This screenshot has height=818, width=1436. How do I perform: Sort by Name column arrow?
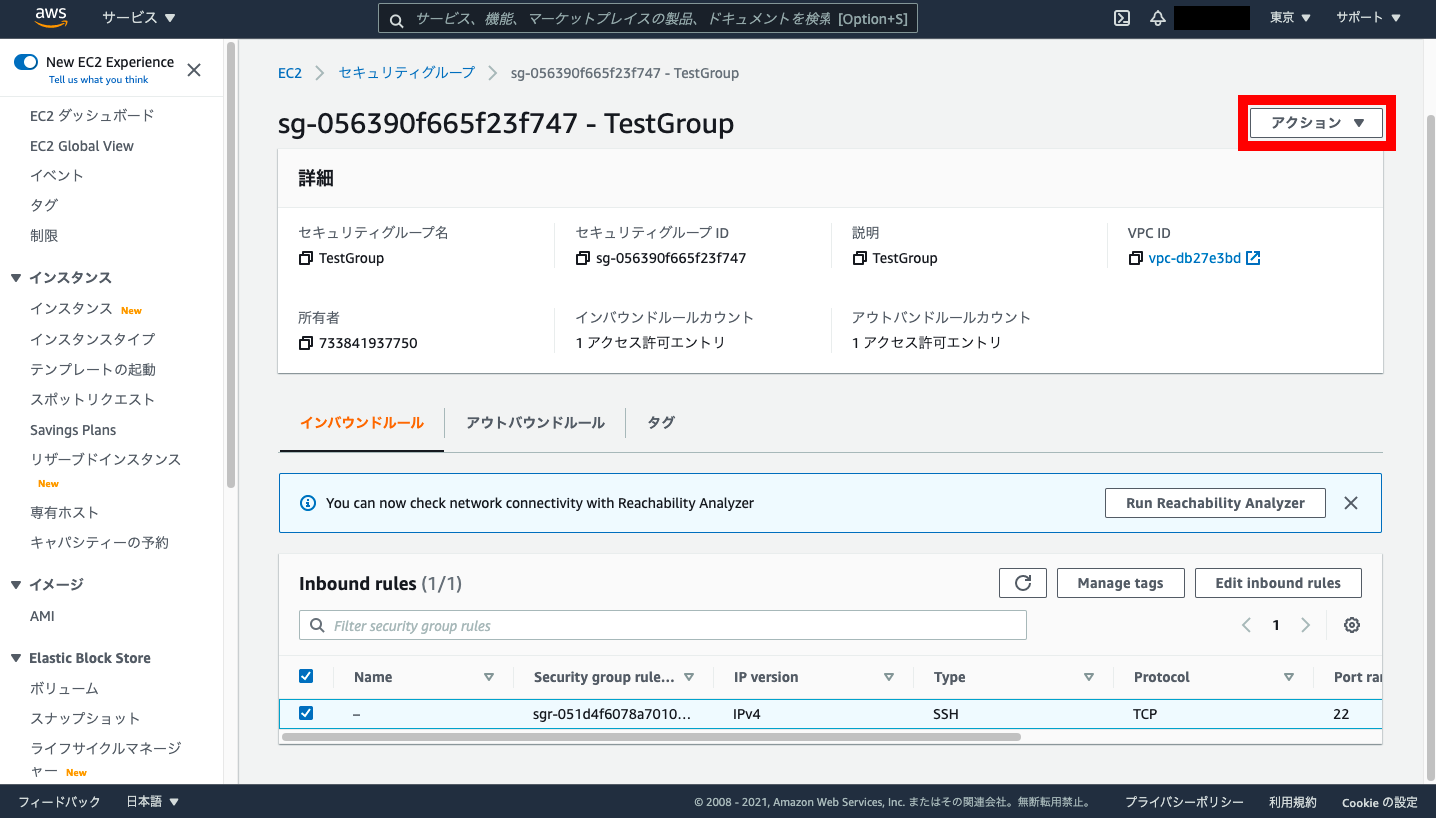click(489, 677)
